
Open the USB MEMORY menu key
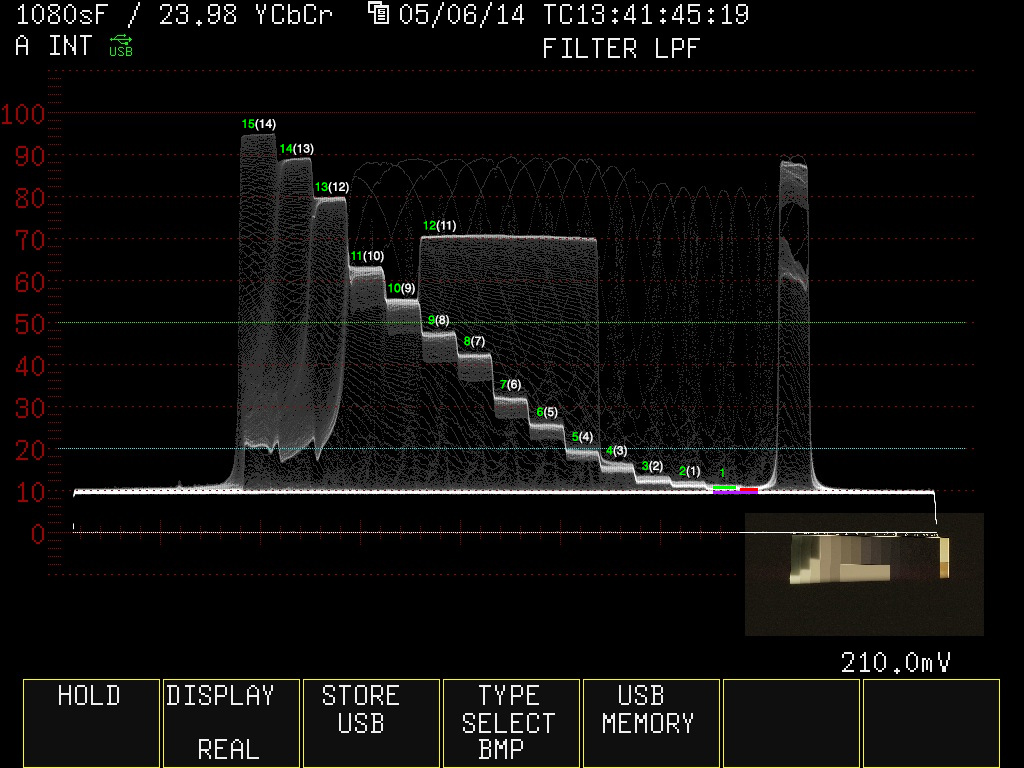pyautogui.click(x=650, y=723)
